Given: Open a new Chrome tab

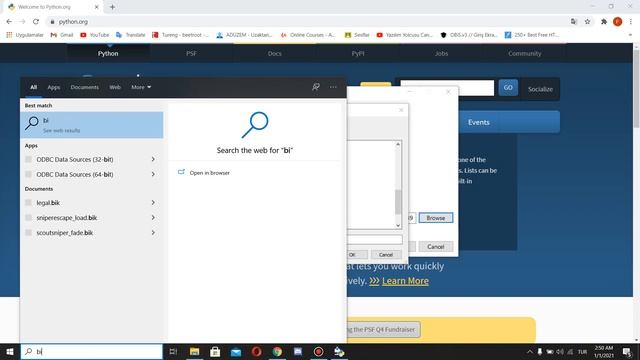Looking at the screenshot, I should pos(112,7).
